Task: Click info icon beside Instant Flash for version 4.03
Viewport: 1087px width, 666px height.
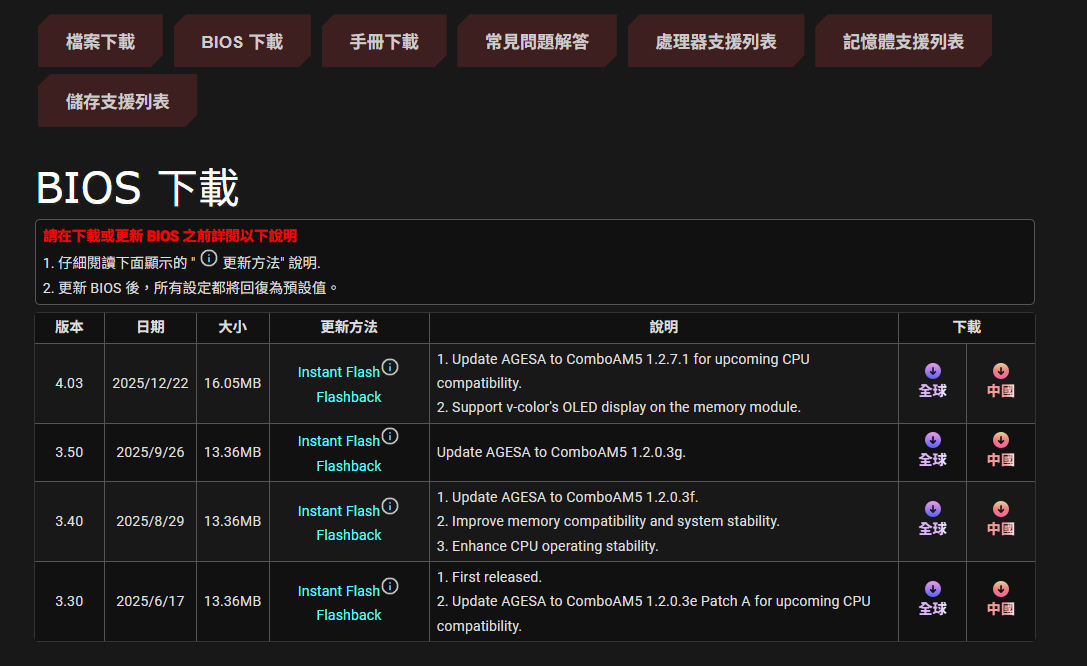Action: pos(390,367)
